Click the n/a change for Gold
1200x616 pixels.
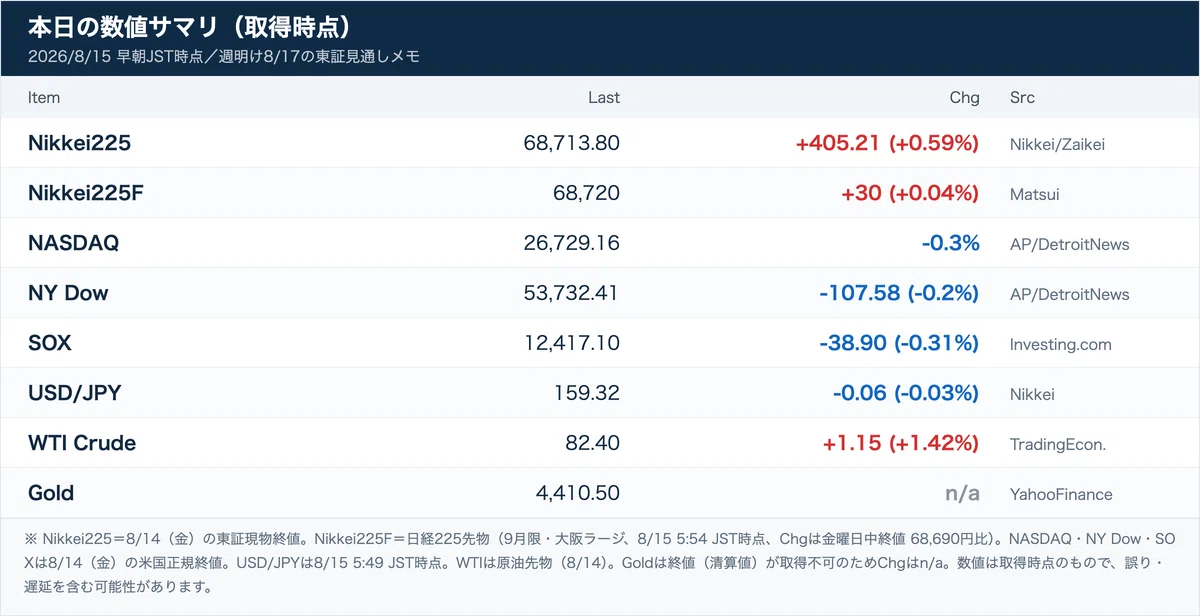(963, 493)
